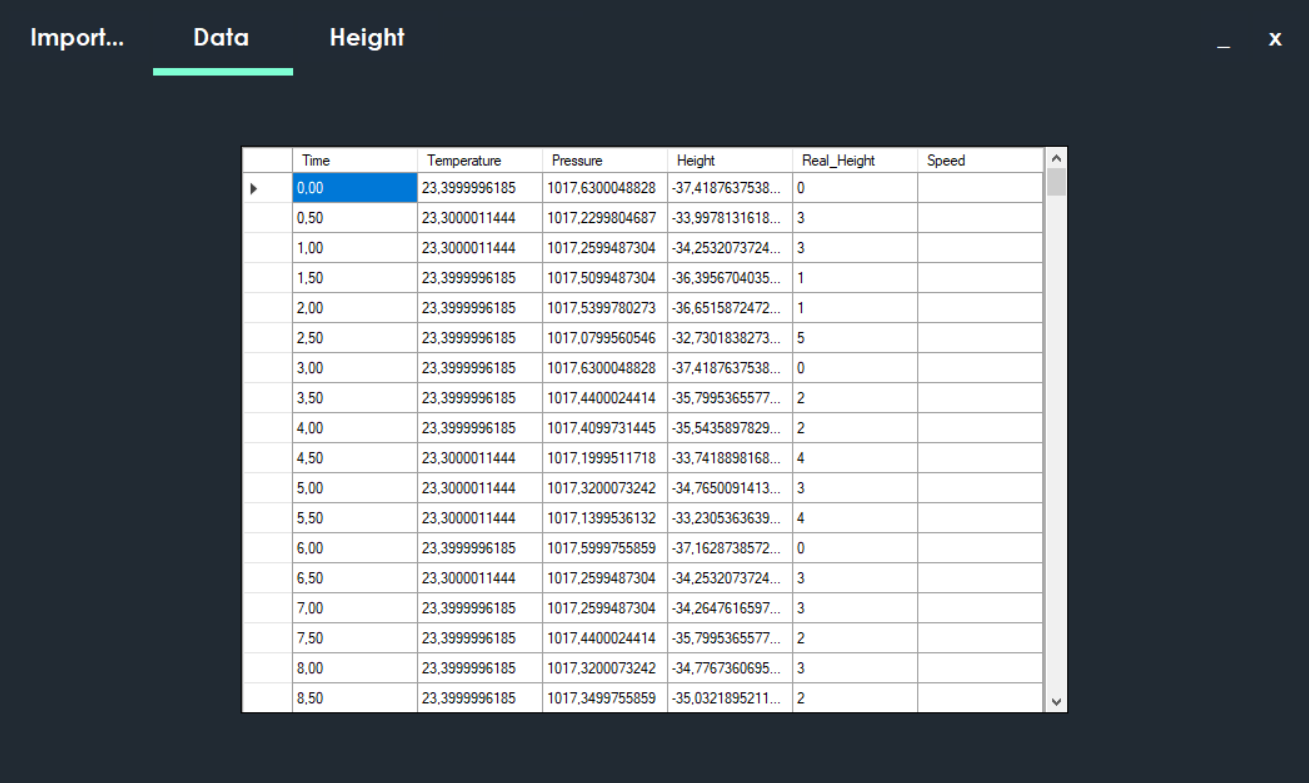1309x783 pixels.
Task: Click the Time cell showing 4,50
Action: [x=354, y=458]
